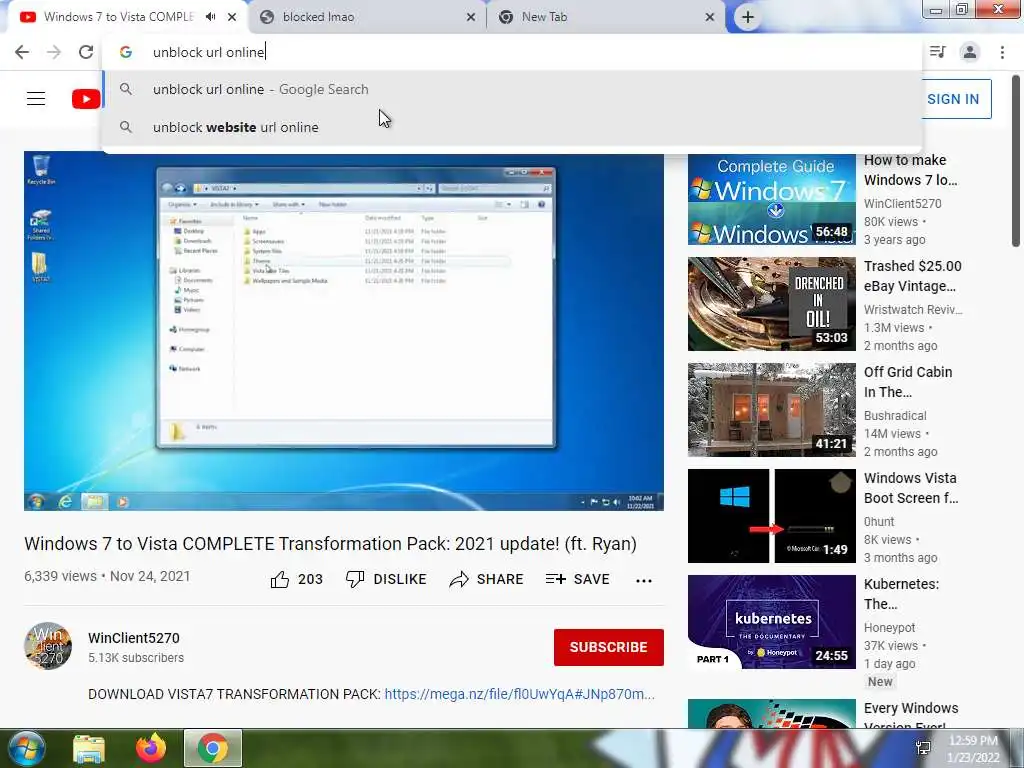The width and height of the screenshot is (1024, 768).
Task: Click the DISLIKE thumbs down button
Action: click(386, 579)
